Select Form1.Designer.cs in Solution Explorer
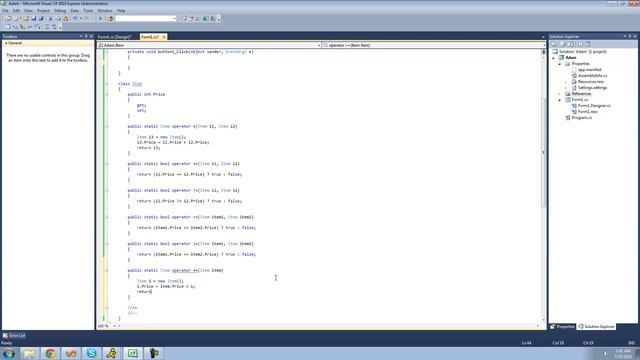Image resolution: width=640 pixels, height=360 pixels. point(594,106)
